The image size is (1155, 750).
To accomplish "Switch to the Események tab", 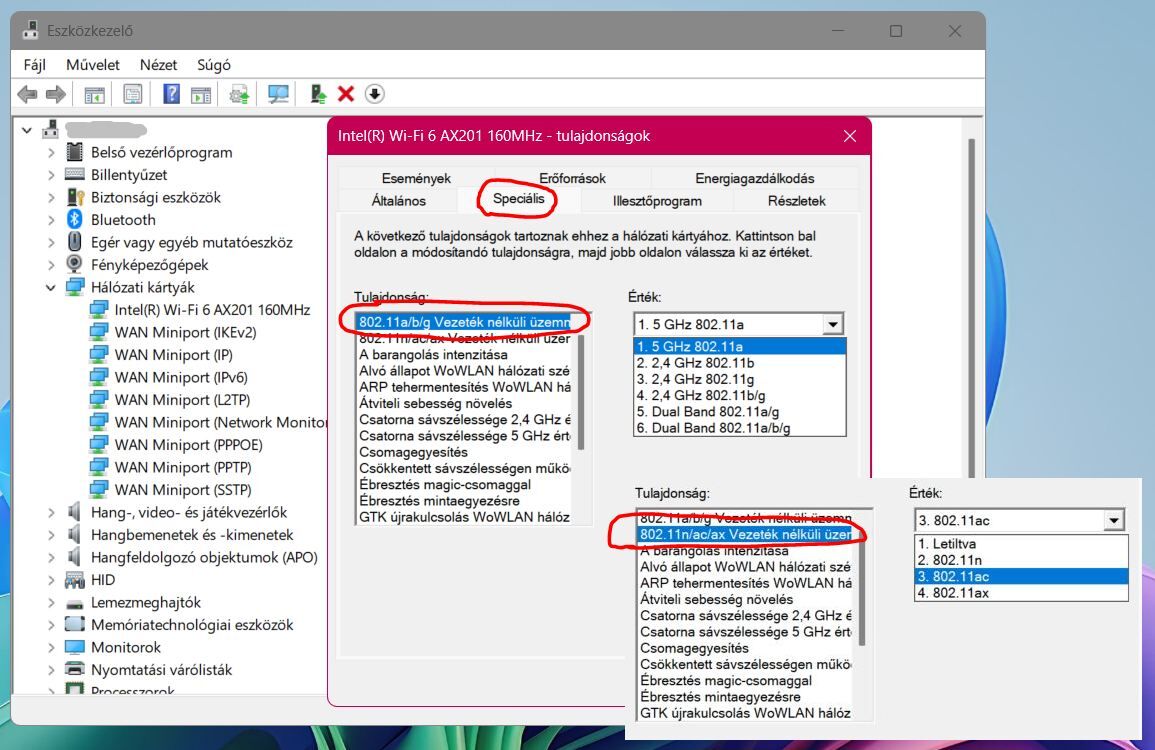I will 416,178.
